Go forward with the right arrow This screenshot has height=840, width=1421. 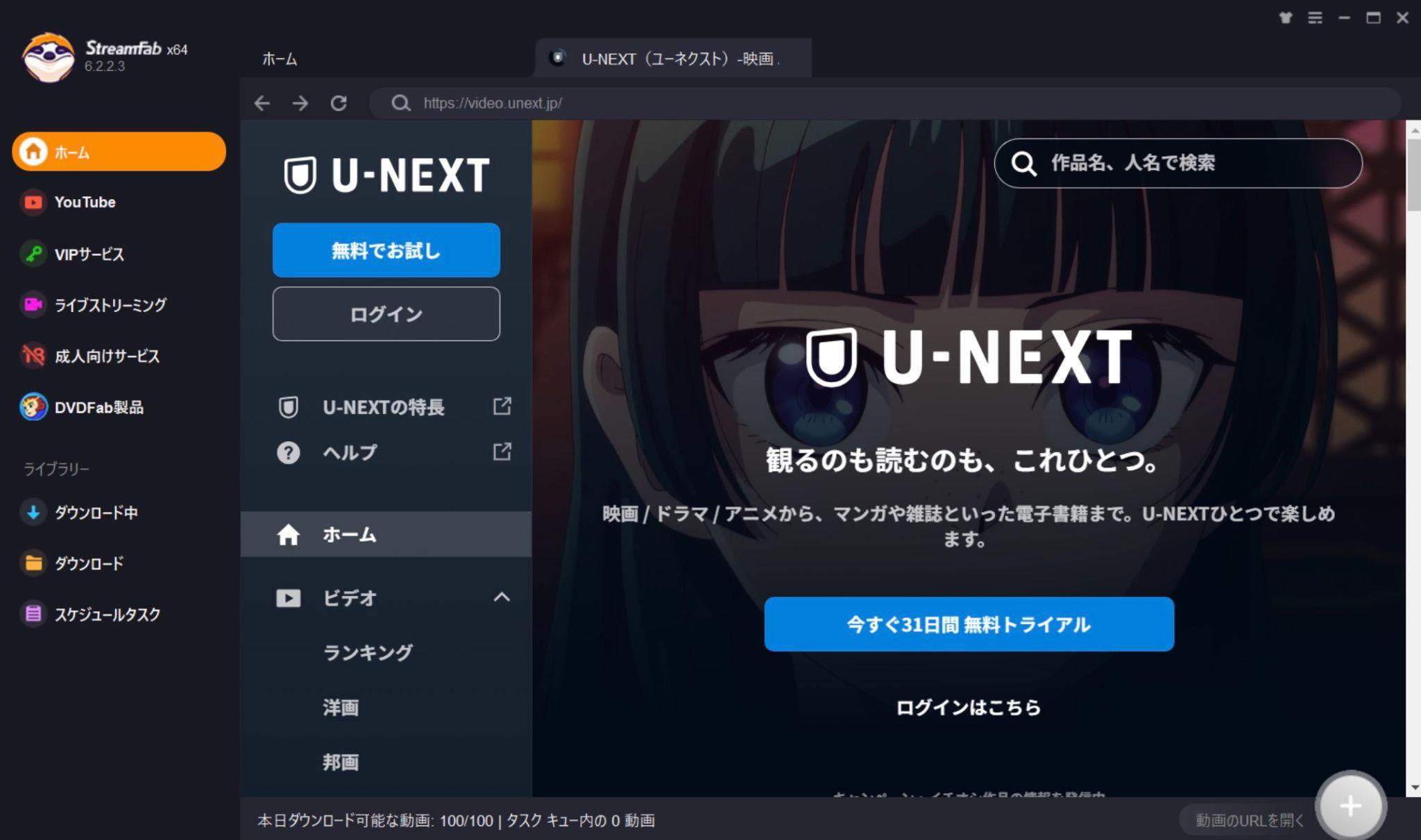click(x=300, y=103)
